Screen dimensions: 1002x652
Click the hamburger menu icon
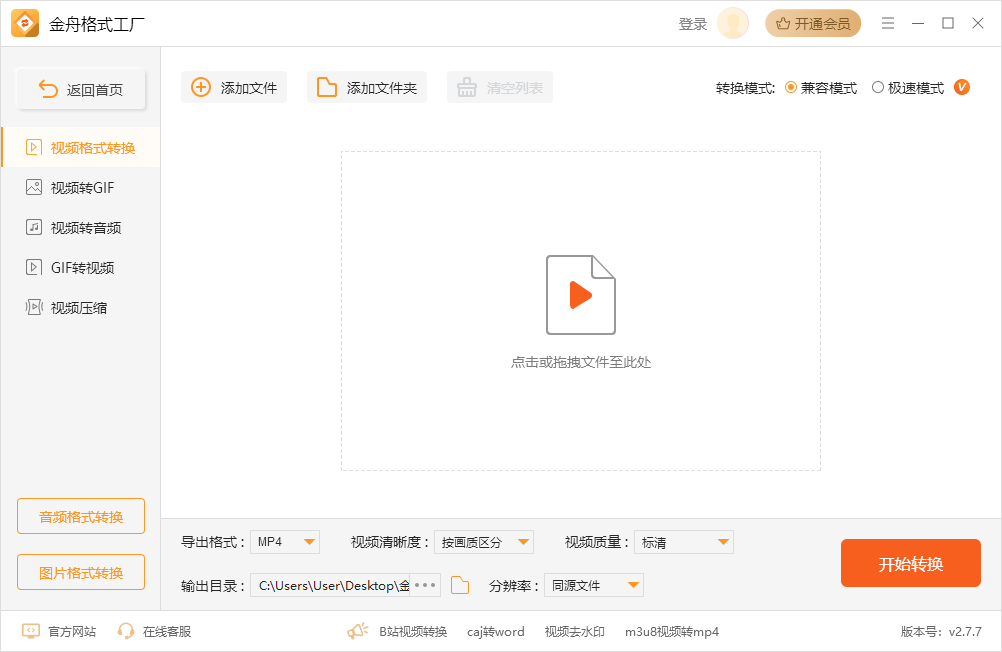click(x=888, y=22)
